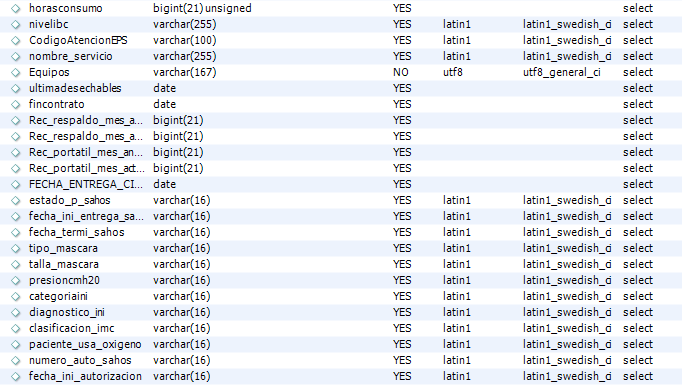Click the varchar(167) type of Equipos
The image size is (682, 385).
184,73
